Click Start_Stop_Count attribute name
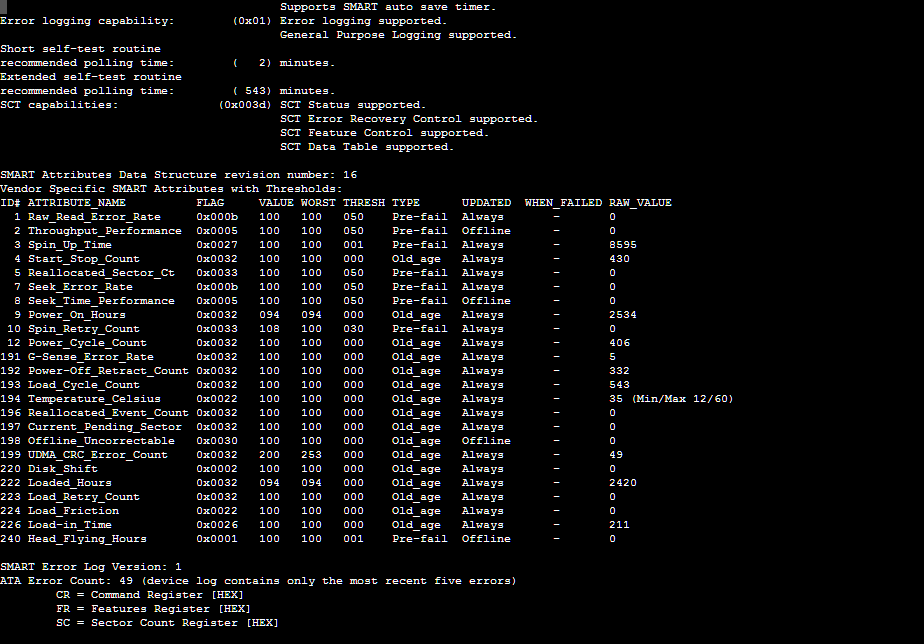 coord(84,259)
